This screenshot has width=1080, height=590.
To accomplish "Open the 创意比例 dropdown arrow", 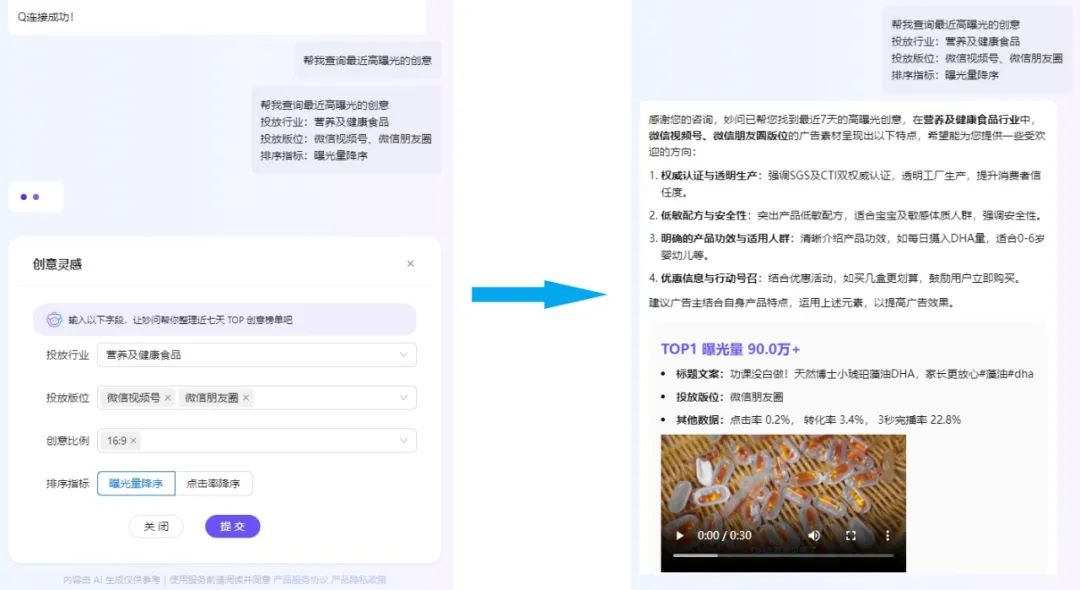I will [x=404, y=441].
